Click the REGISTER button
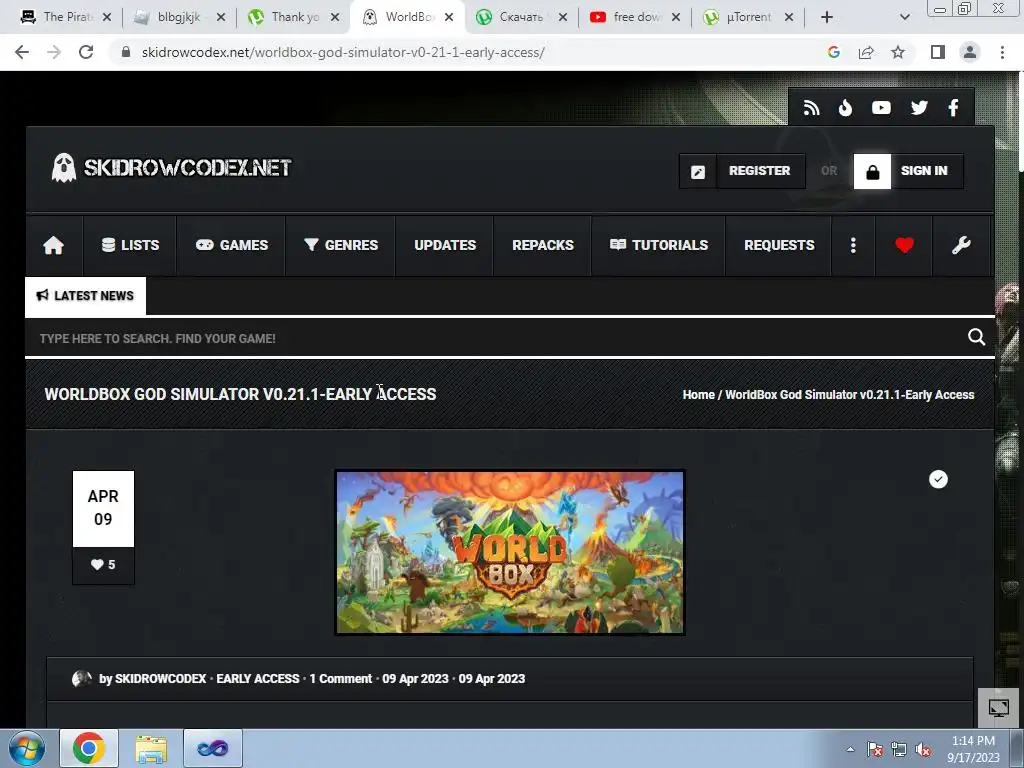The width and height of the screenshot is (1024, 768). coord(760,171)
